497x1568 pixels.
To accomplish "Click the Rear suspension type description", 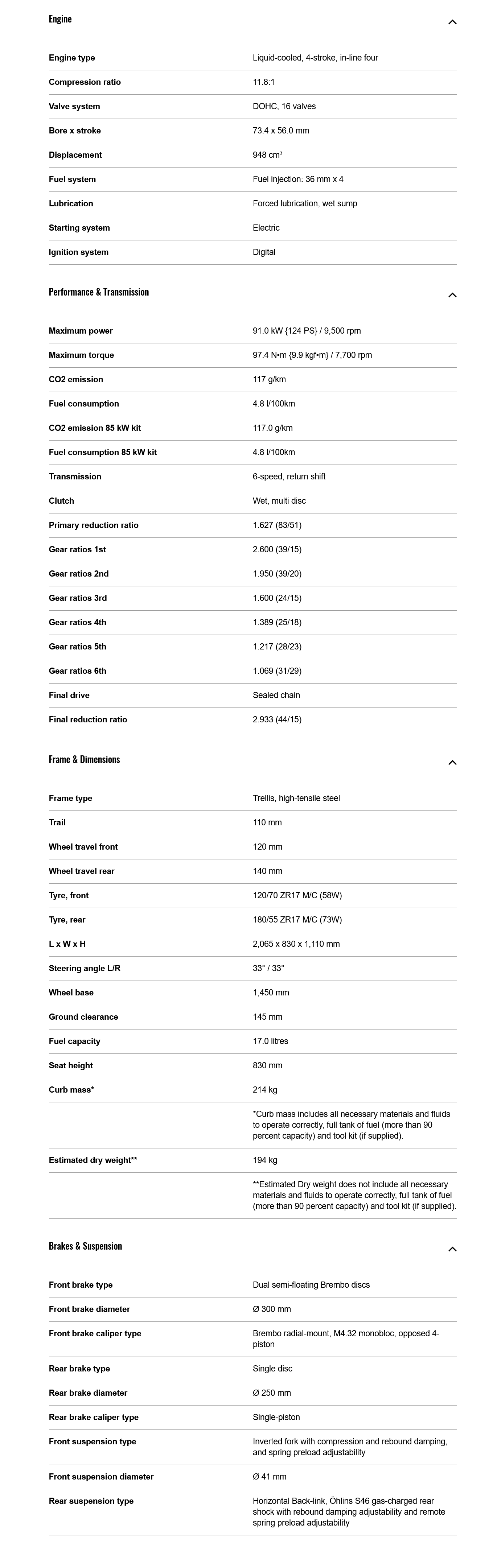I will [x=348, y=1512].
